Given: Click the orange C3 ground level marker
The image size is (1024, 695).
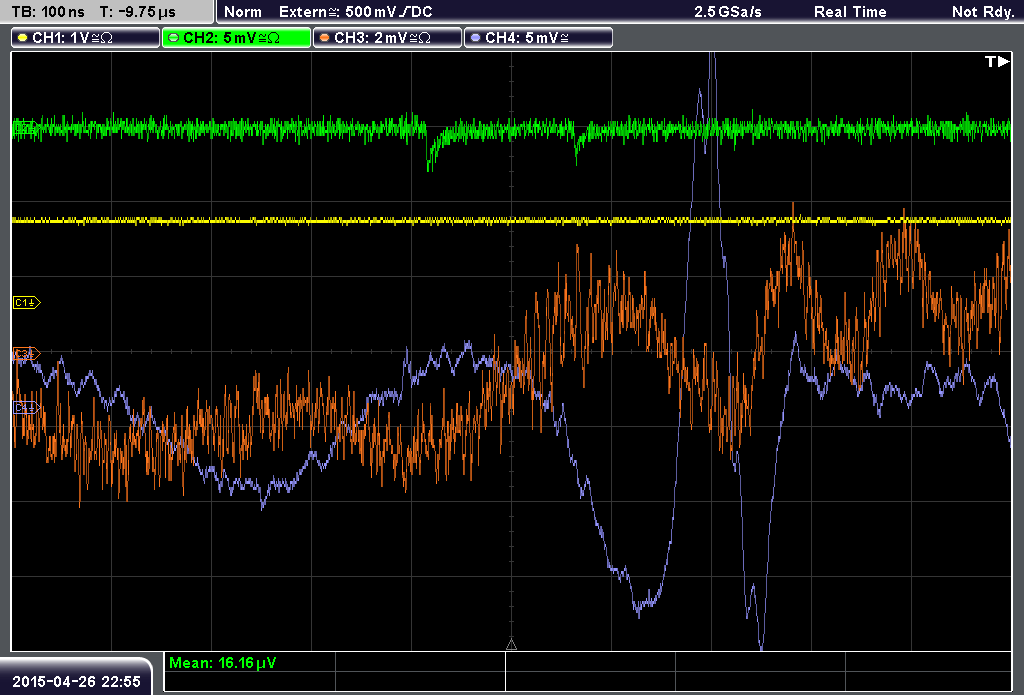Looking at the screenshot, I should (x=27, y=354).
